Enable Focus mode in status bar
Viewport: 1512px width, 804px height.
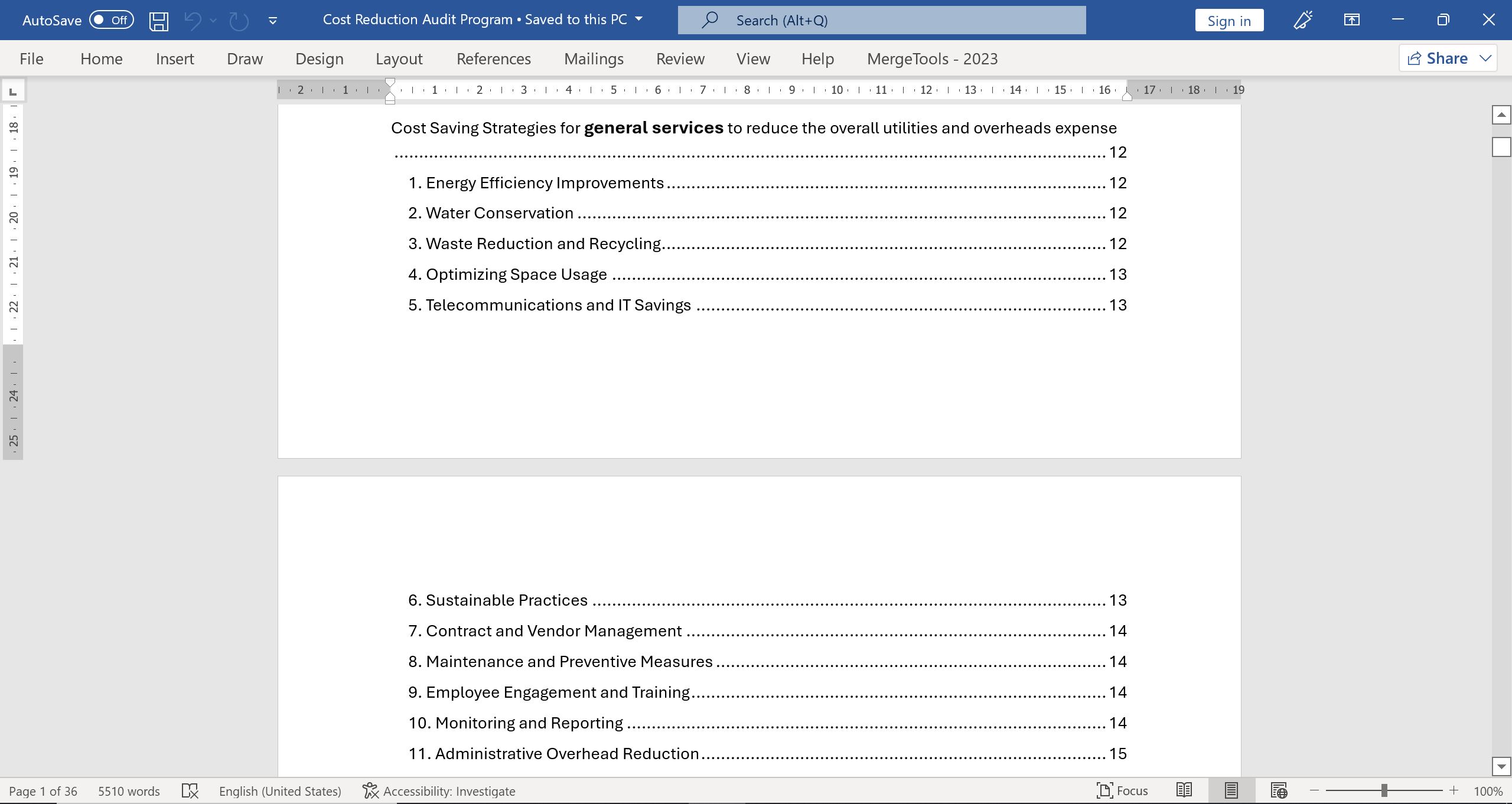point(1122,790)
